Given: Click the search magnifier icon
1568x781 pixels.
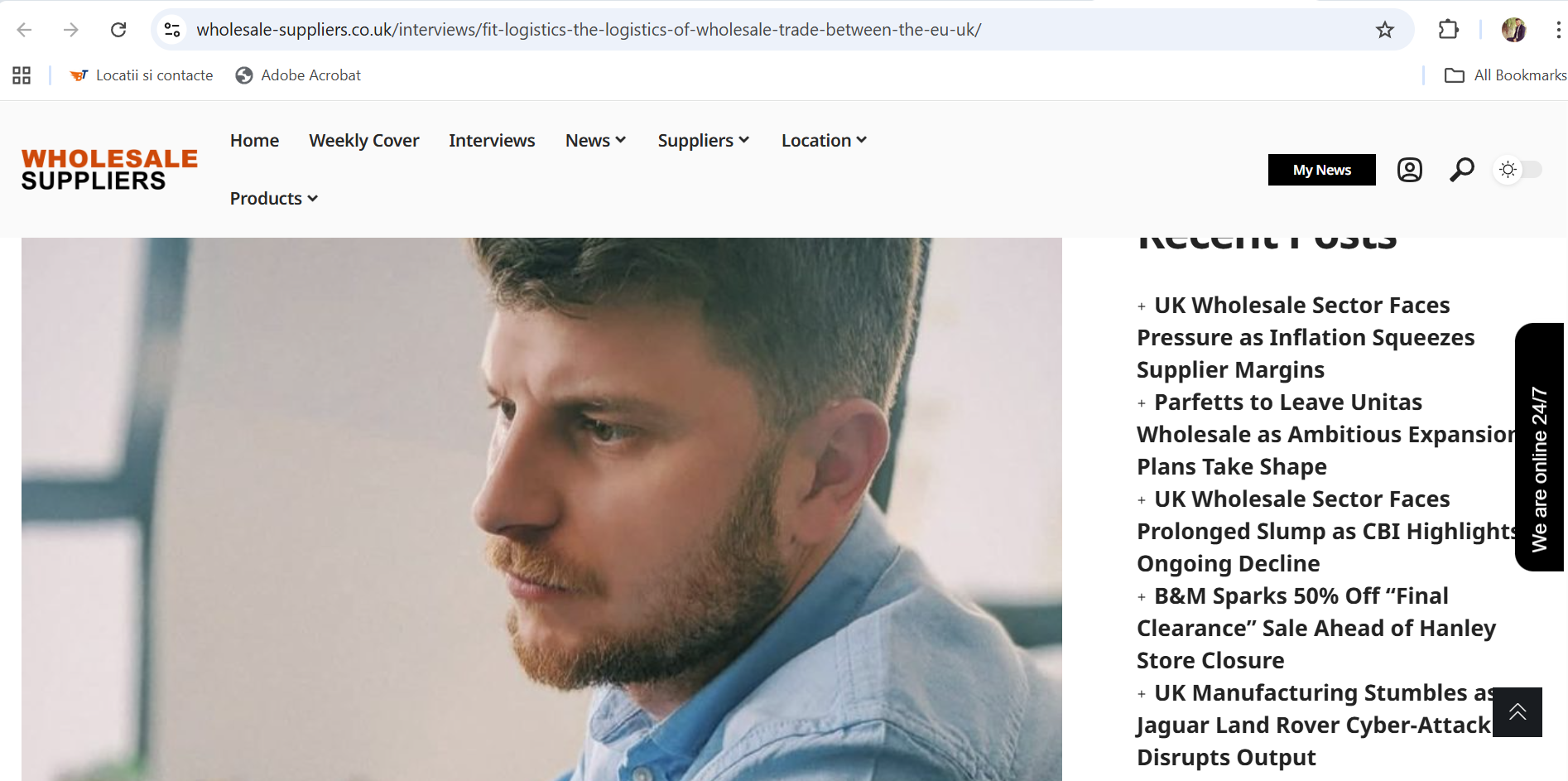Looking at the screenshot, I should click(x=1461, y=170).
